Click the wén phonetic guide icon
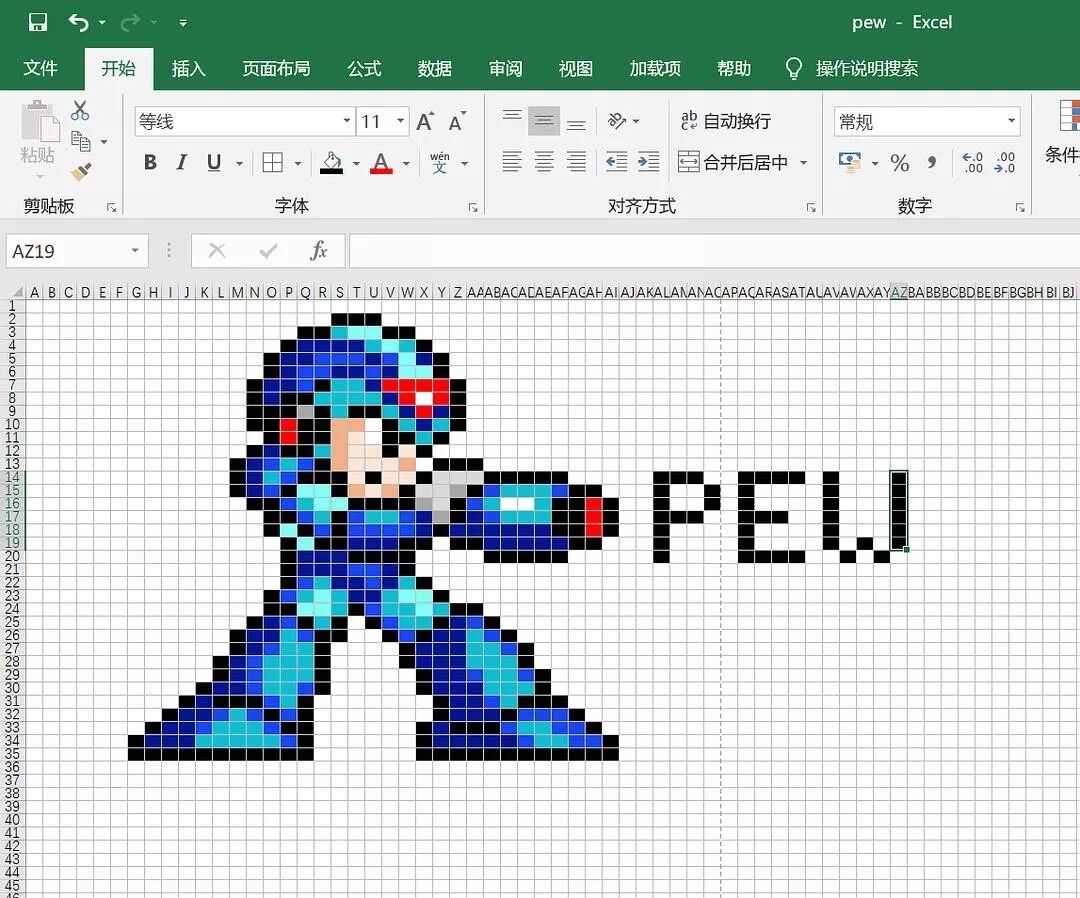This screenshot has height=898, width=1080. coord(439,163)
